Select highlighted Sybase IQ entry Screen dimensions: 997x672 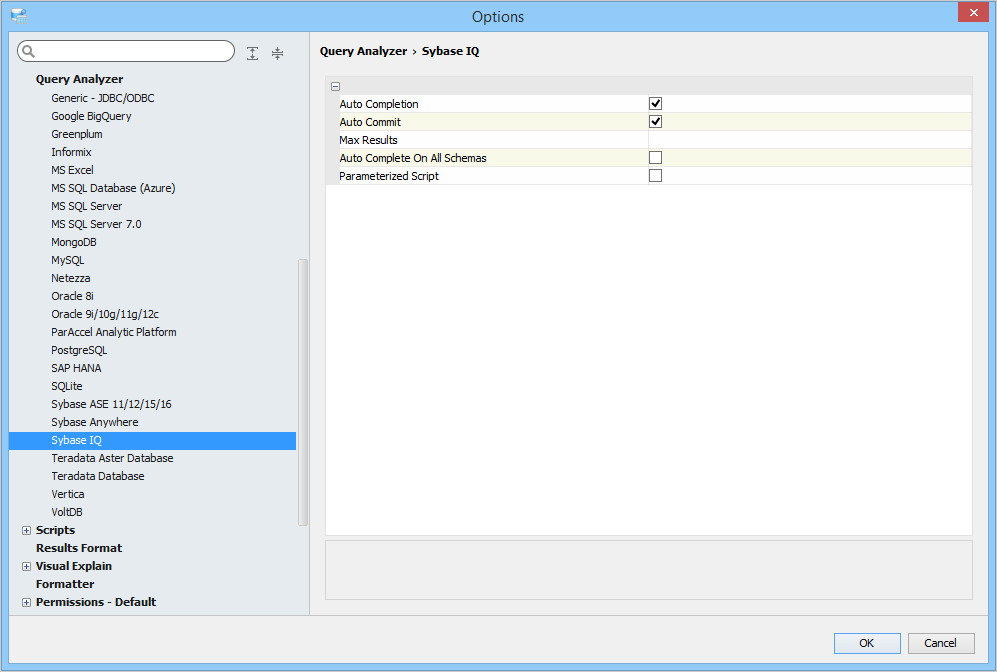pyautogui.click(x=152, y=441)
